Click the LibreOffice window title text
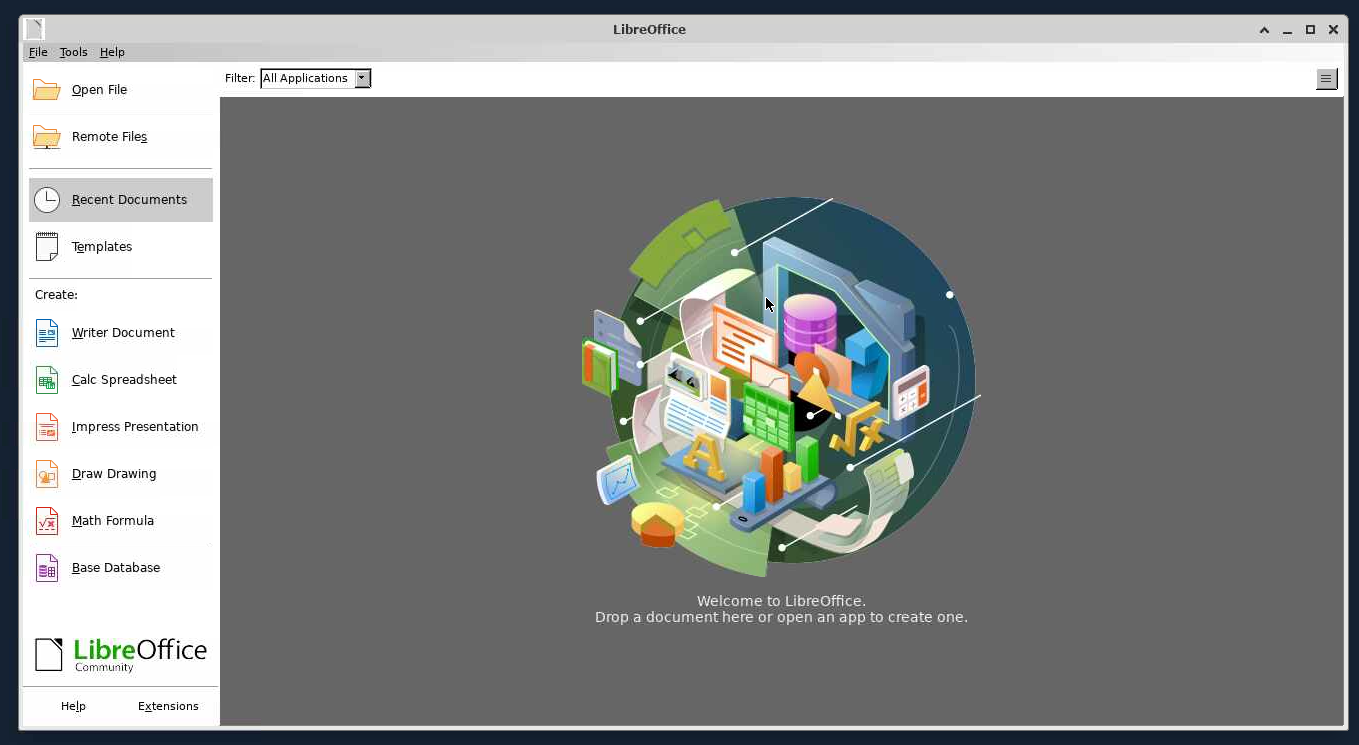This screenshot has height=745, width=1359. click(x=649, y=29)
